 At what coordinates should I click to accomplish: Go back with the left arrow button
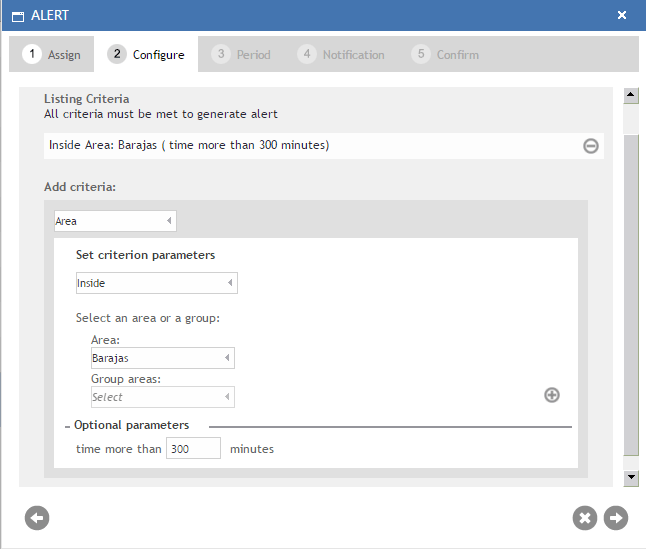point(37,518)
